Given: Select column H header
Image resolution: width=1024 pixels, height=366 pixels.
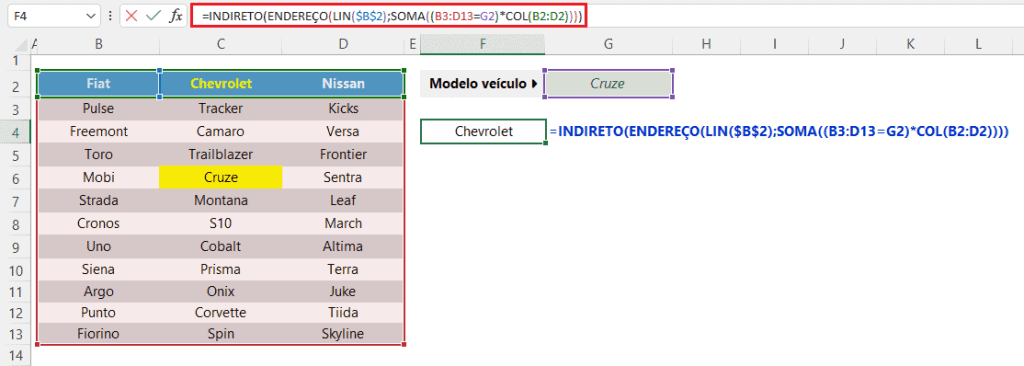Looking at the screenshot, I should click(706, 44).
